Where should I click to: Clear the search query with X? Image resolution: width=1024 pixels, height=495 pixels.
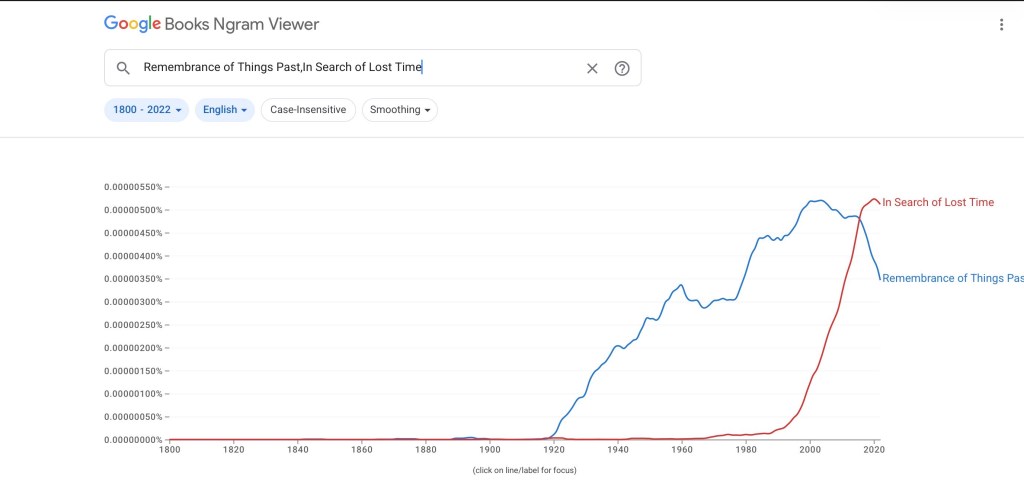pos(592,68)
